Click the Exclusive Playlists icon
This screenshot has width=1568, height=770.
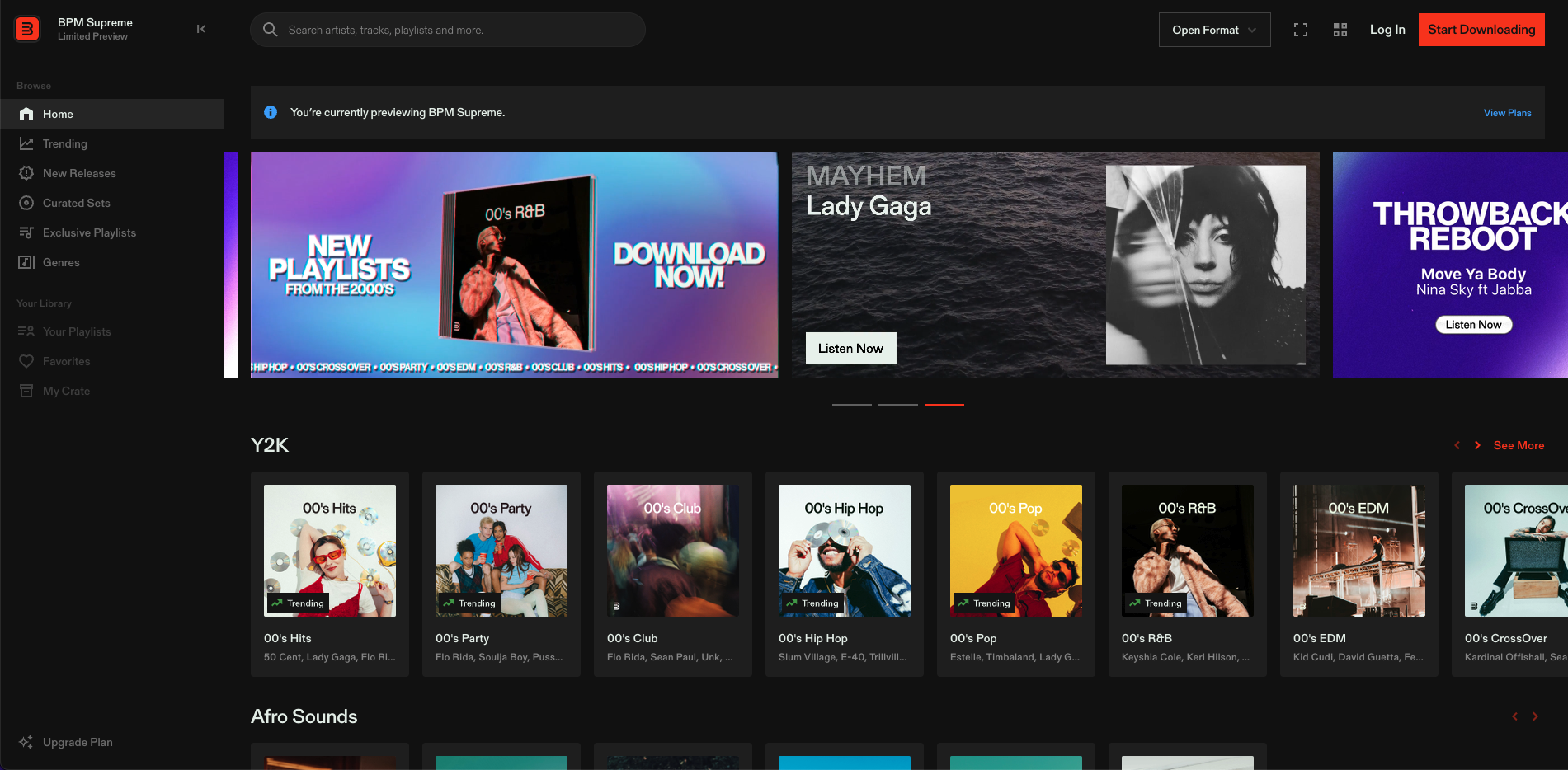[x=26, y=232]
